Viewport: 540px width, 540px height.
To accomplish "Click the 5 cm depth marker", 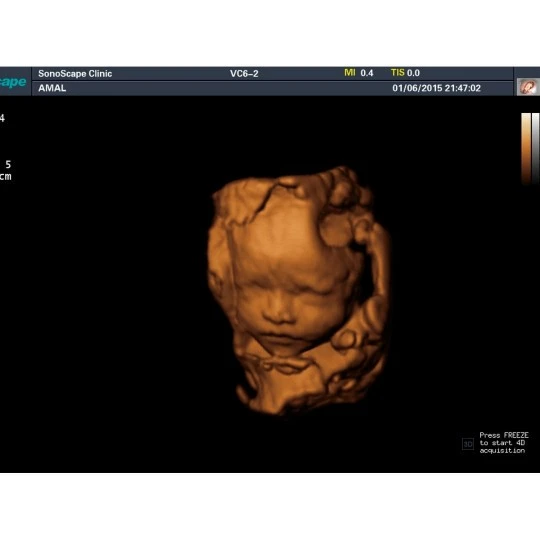I will pos(6,170).
